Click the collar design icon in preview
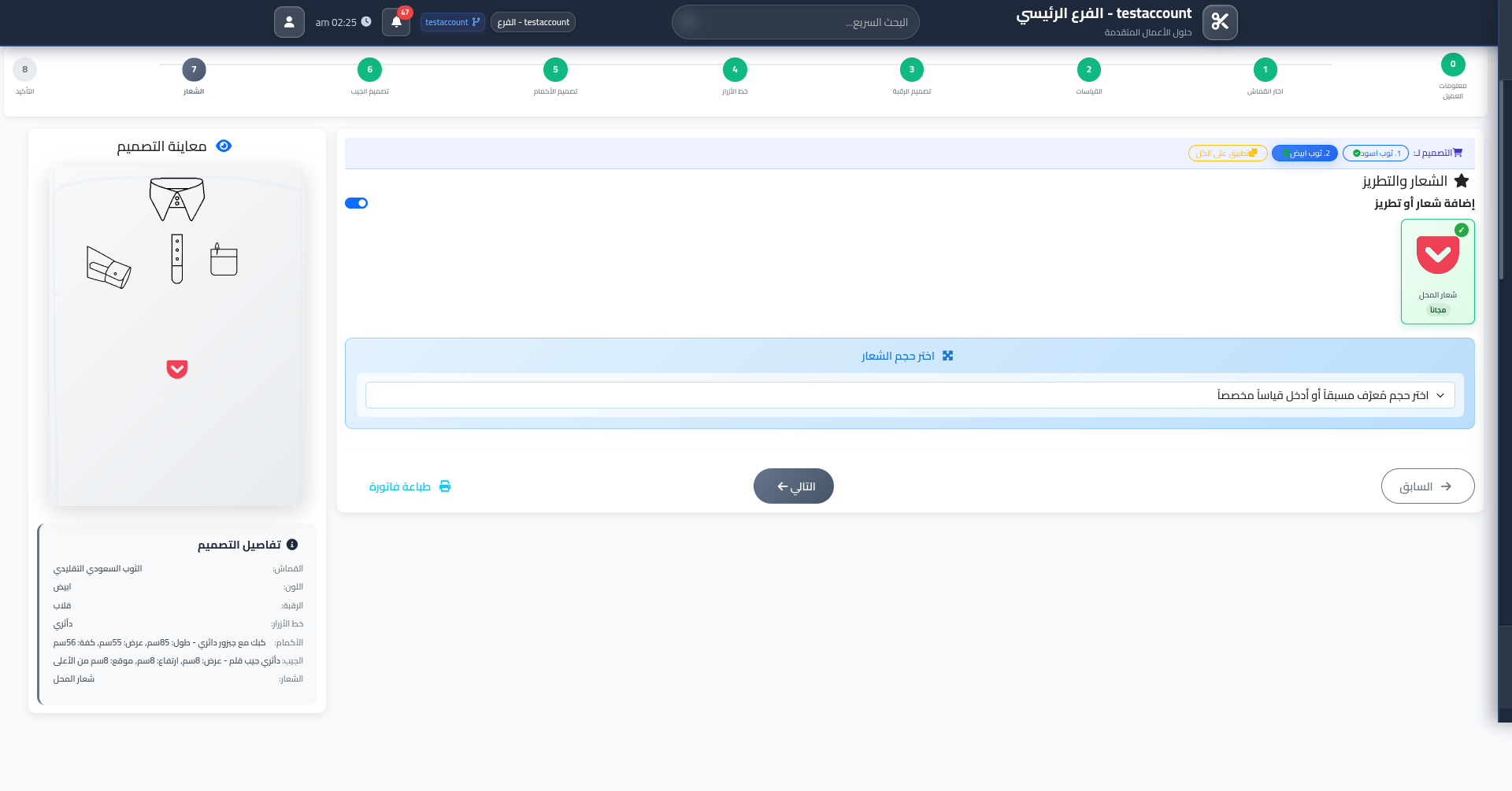 tap(177, 199)
